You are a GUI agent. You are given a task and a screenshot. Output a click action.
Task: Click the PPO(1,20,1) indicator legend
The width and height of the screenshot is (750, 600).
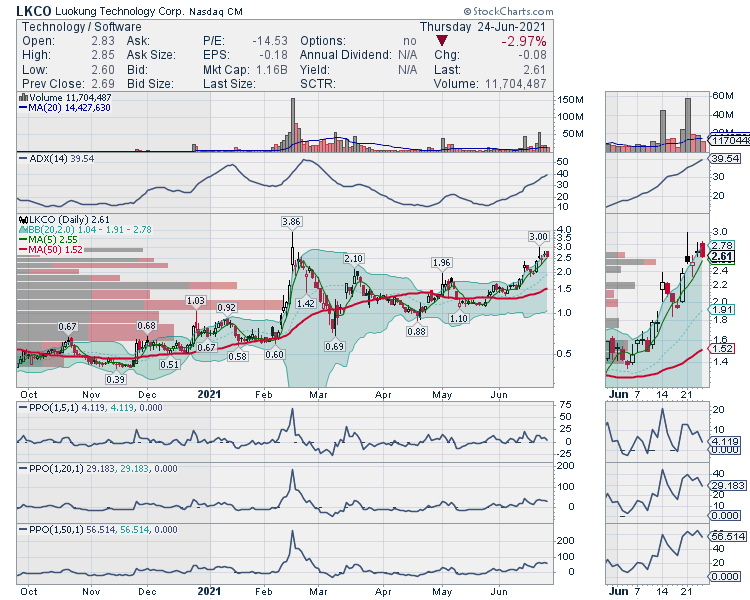[99, 468]
